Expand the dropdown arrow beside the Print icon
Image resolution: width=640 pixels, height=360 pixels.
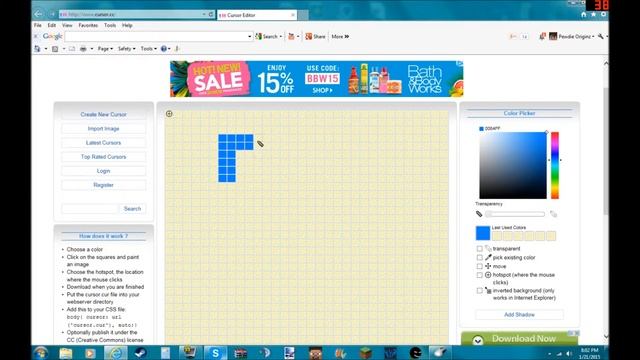click(x=91, y=49)
